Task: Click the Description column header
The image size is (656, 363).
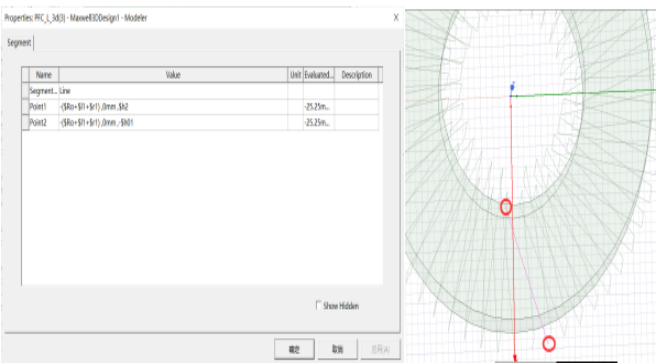Action: (x=356, y=75)
